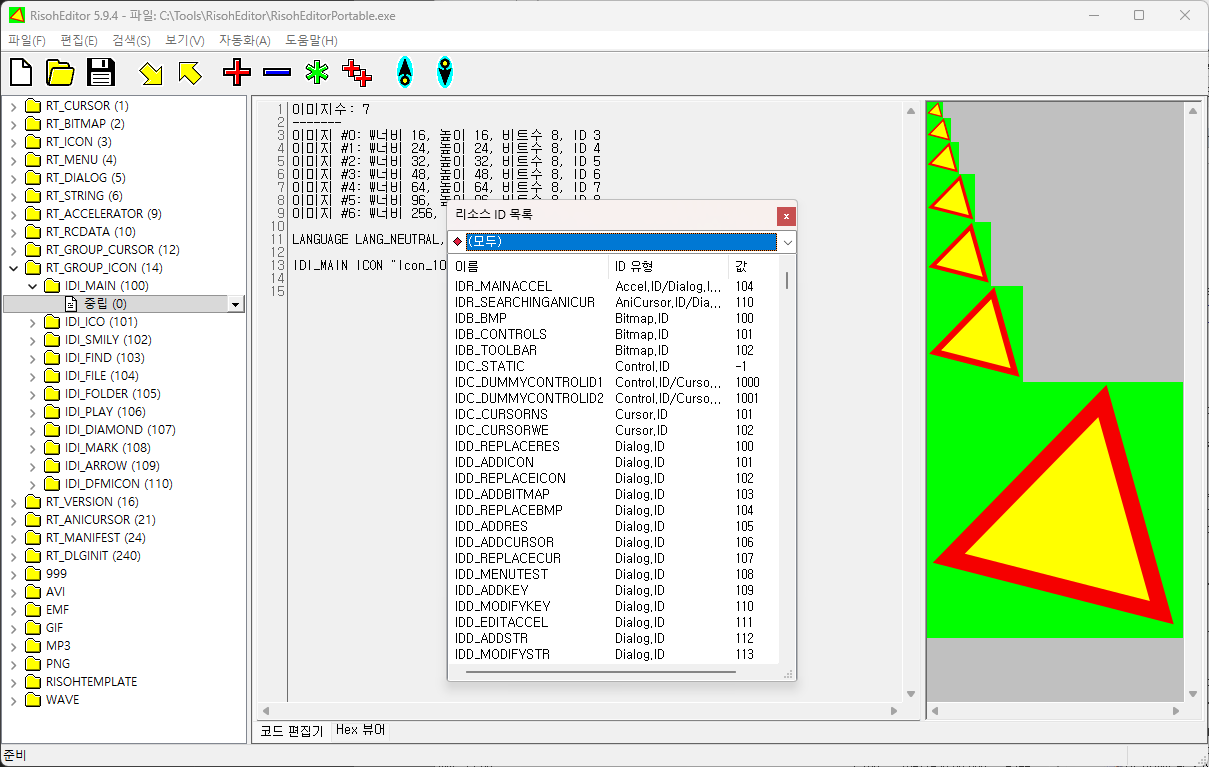Sort by the 이름 column header
Screen dimensions: 1209x767
528,266
